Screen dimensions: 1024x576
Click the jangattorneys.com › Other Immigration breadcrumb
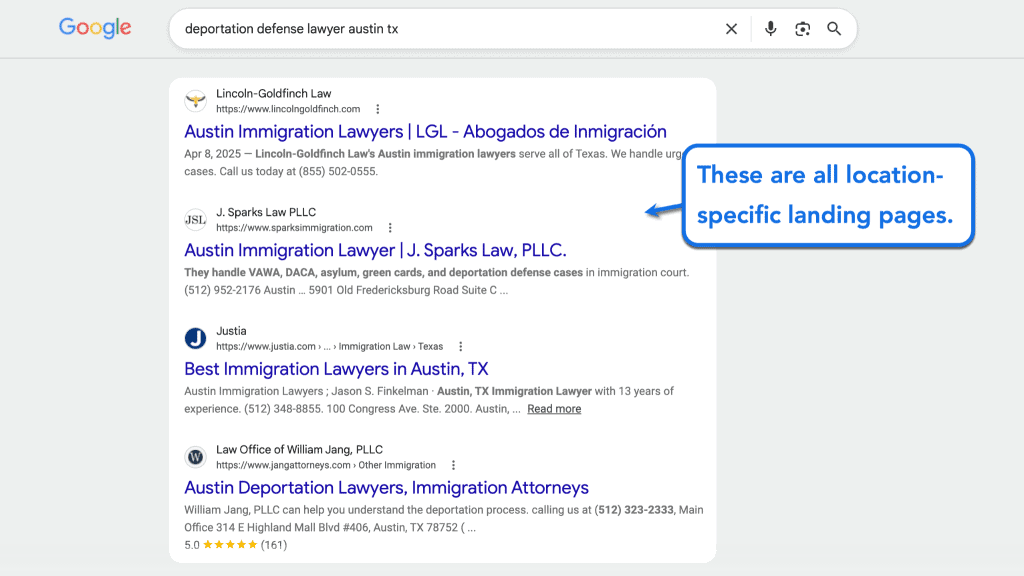coord(326,466)
